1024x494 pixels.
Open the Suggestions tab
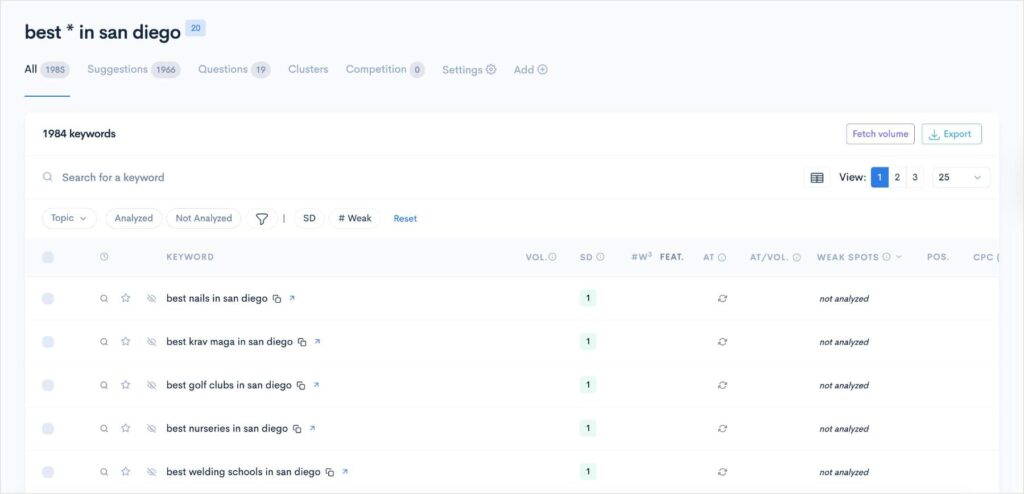pyautogui.click(x=134, y=69)
